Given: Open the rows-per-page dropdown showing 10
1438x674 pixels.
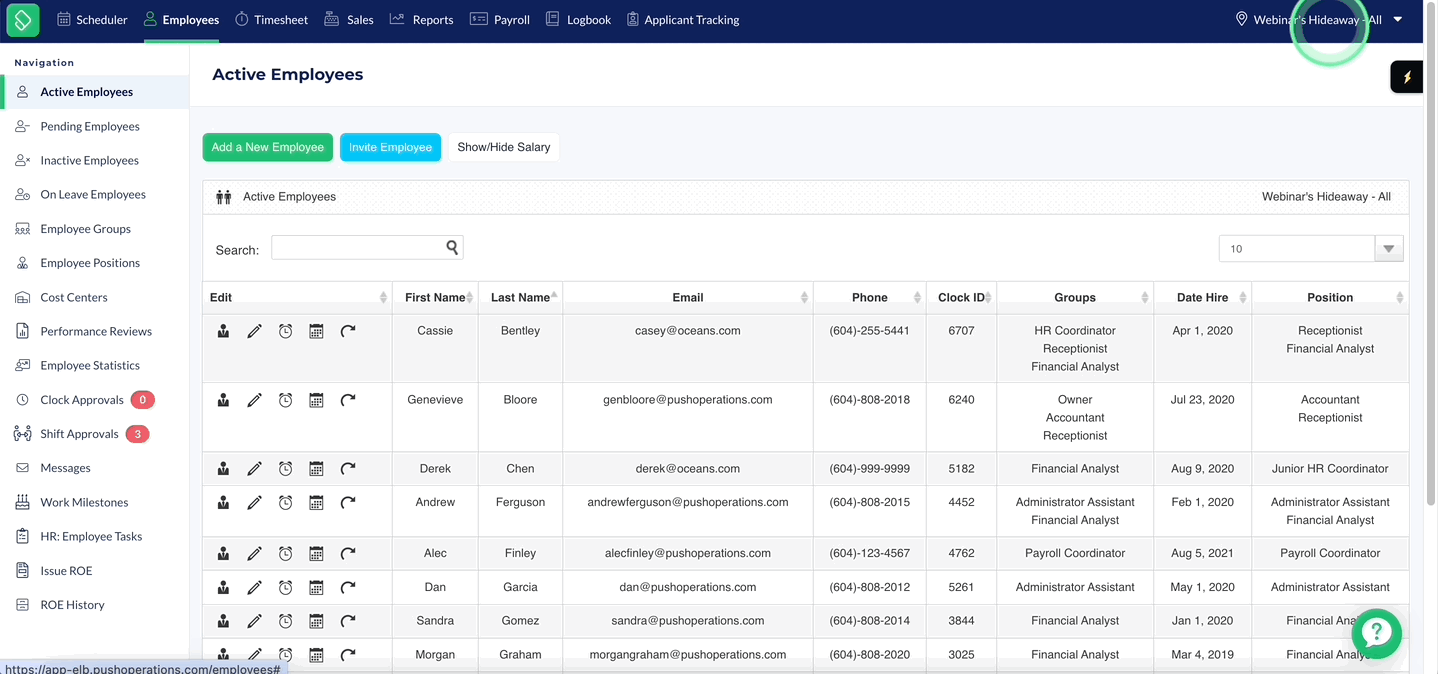Looking at the screenshot, I should (x=1310, y=249).
